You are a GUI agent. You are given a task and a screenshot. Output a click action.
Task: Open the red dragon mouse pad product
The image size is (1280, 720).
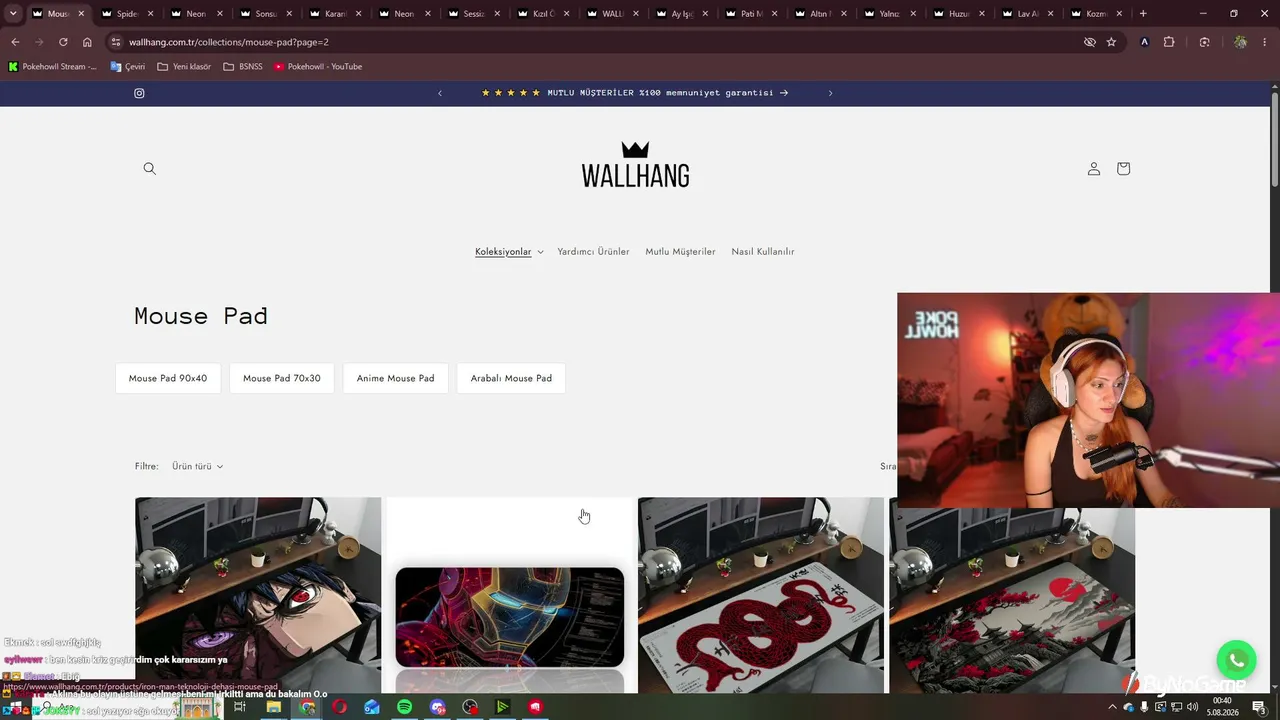pos(761,596)
